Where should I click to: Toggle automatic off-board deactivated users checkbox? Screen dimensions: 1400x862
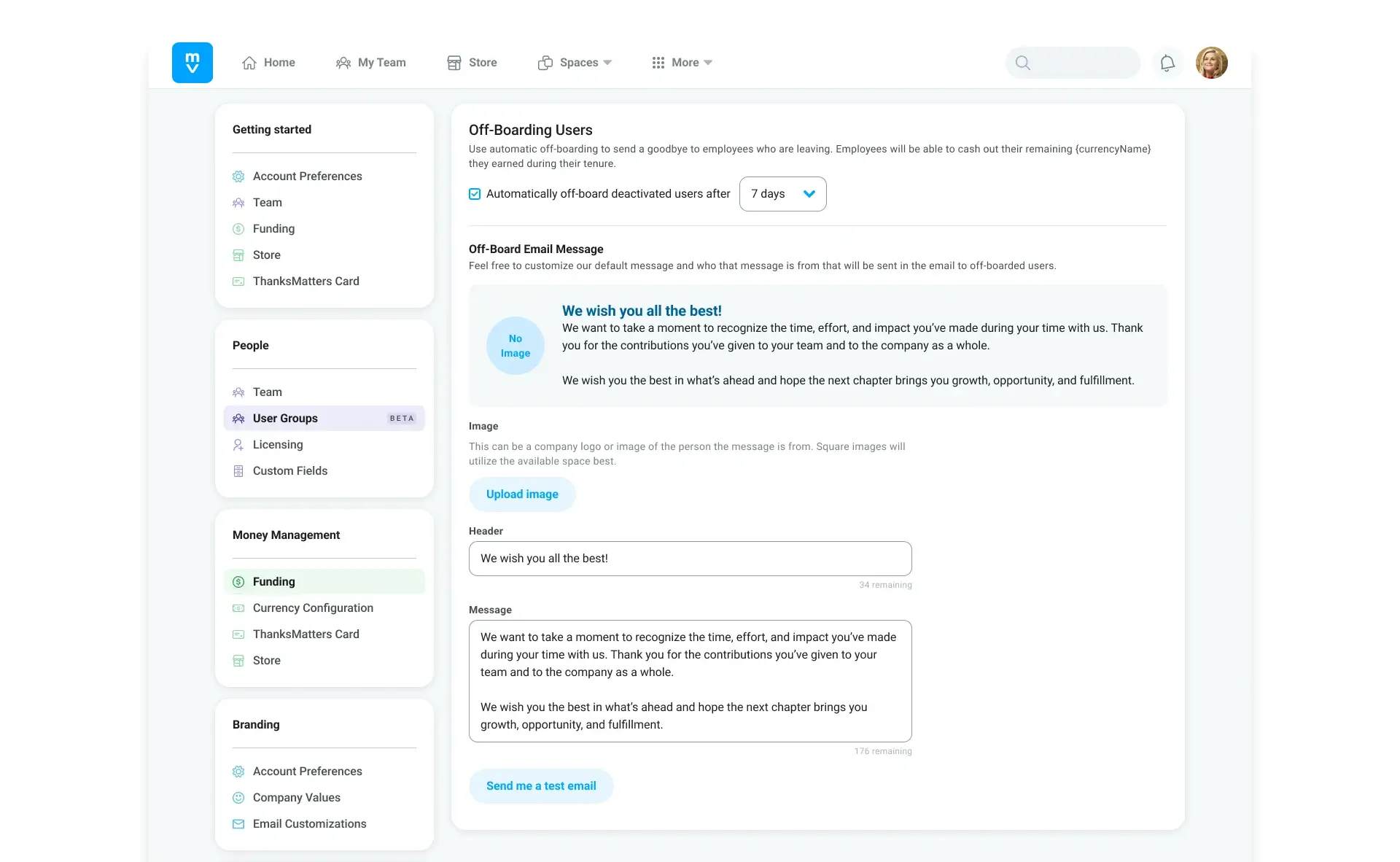coord(475,194)
